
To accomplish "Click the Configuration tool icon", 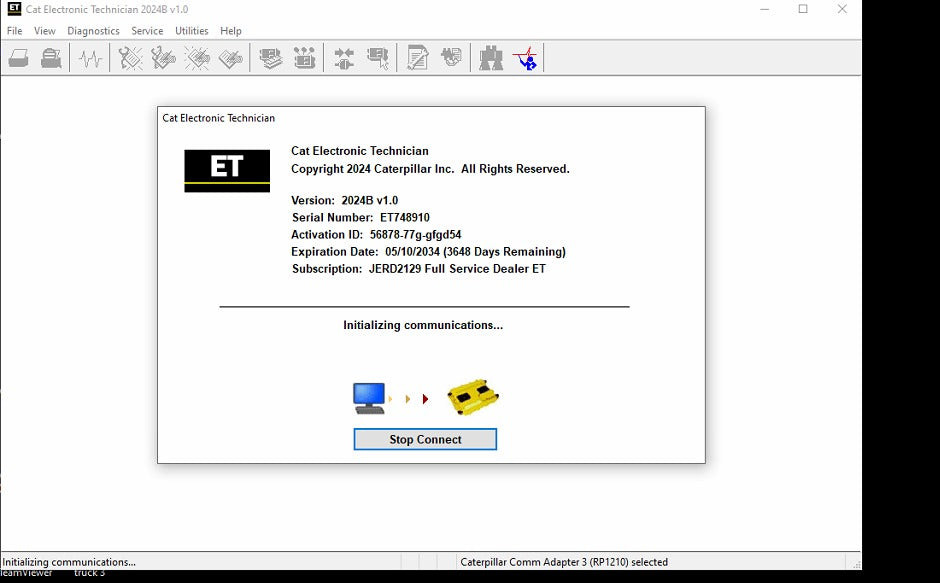I will coord(306,57).
